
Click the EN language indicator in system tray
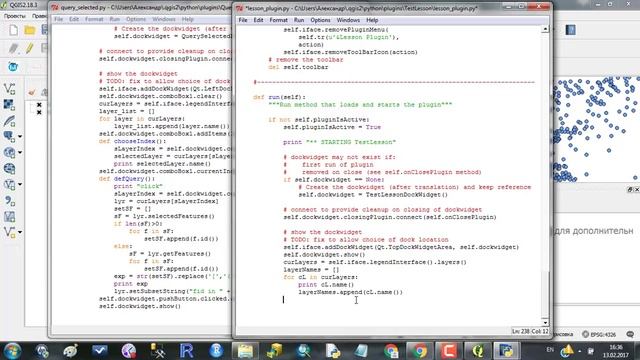pyautogui.click(x=550, y=350)
